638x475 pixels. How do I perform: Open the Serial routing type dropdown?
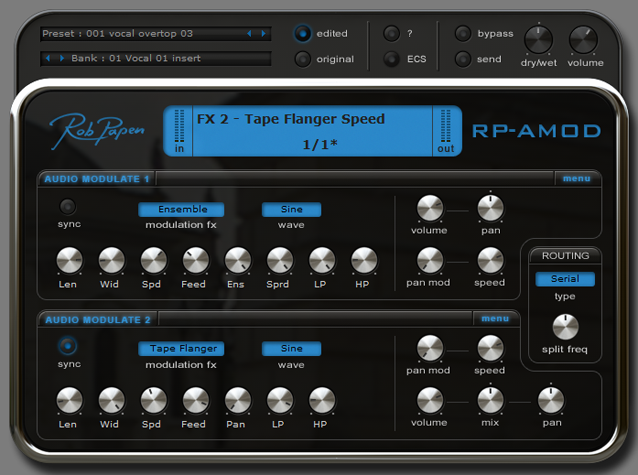click(565, 279)
